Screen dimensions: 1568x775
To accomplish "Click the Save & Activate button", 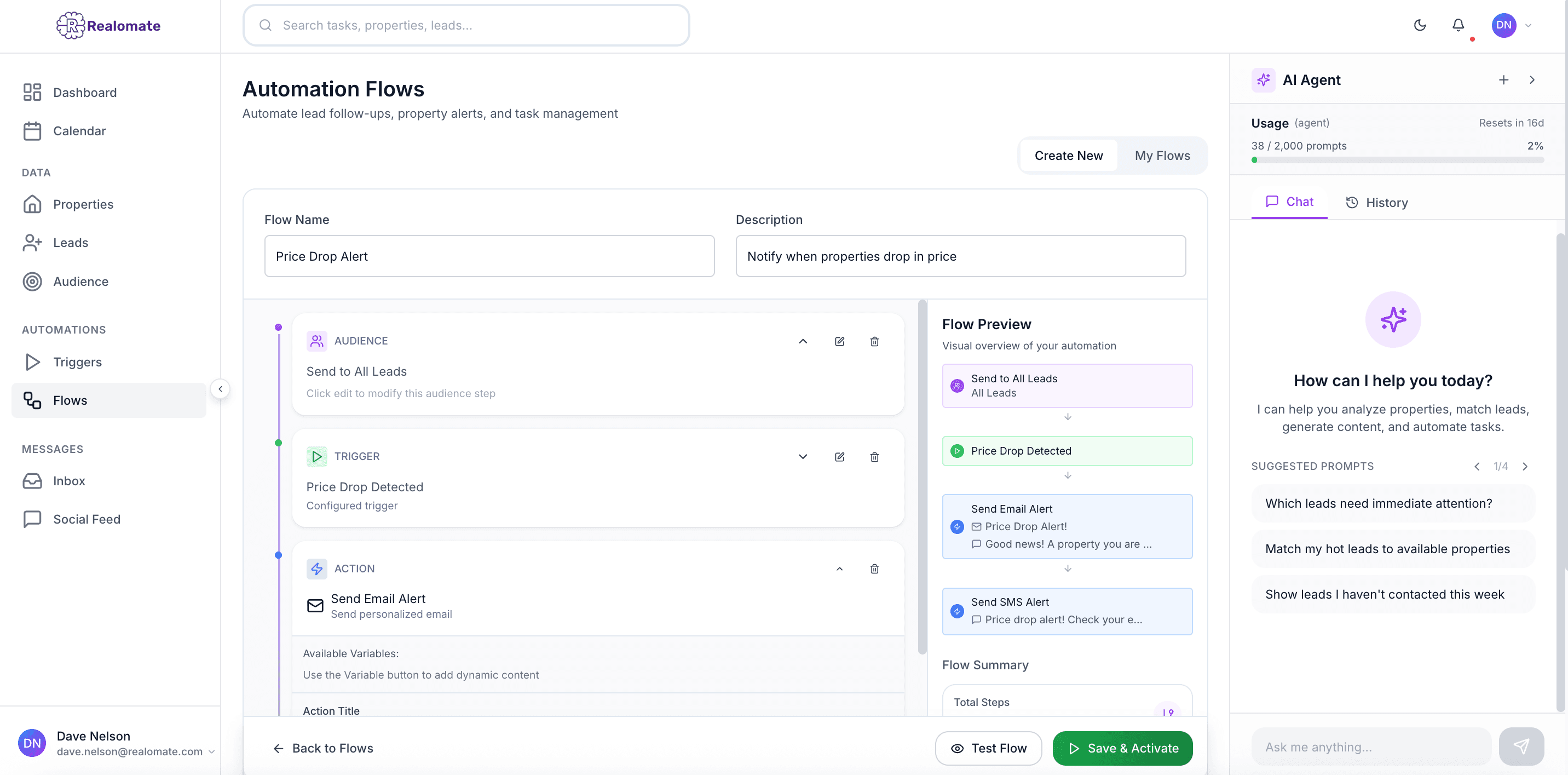I will (1122, 748).
